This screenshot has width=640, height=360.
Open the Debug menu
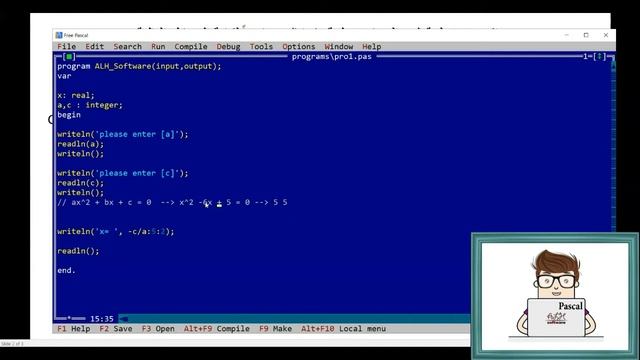tap(229, 47)
